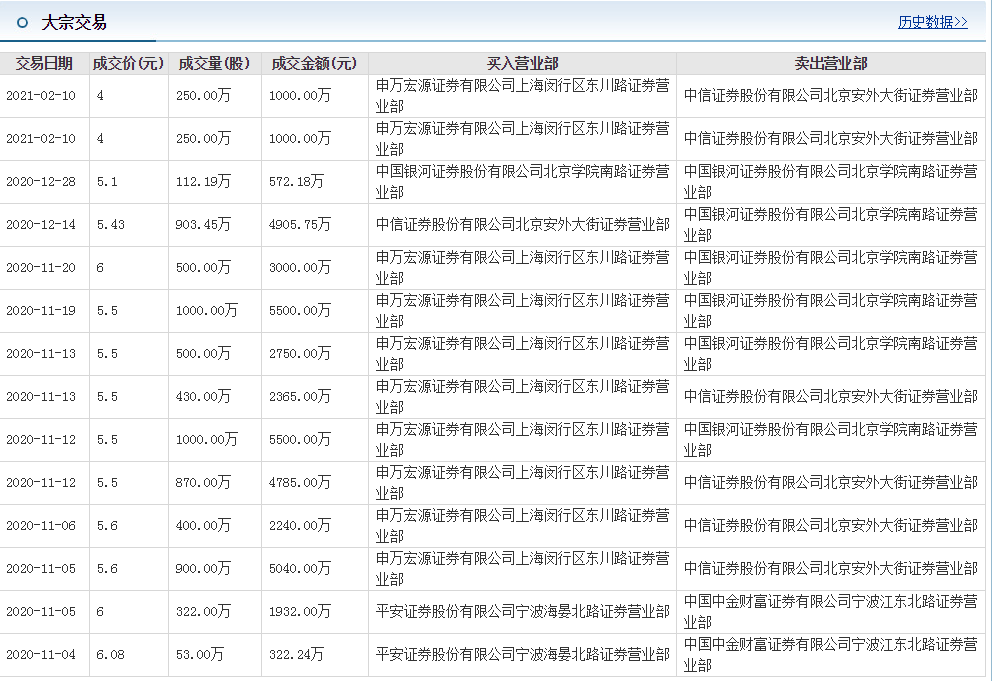
Task: Click the 成交价(元) column header
Action: (x=128, y=63)
